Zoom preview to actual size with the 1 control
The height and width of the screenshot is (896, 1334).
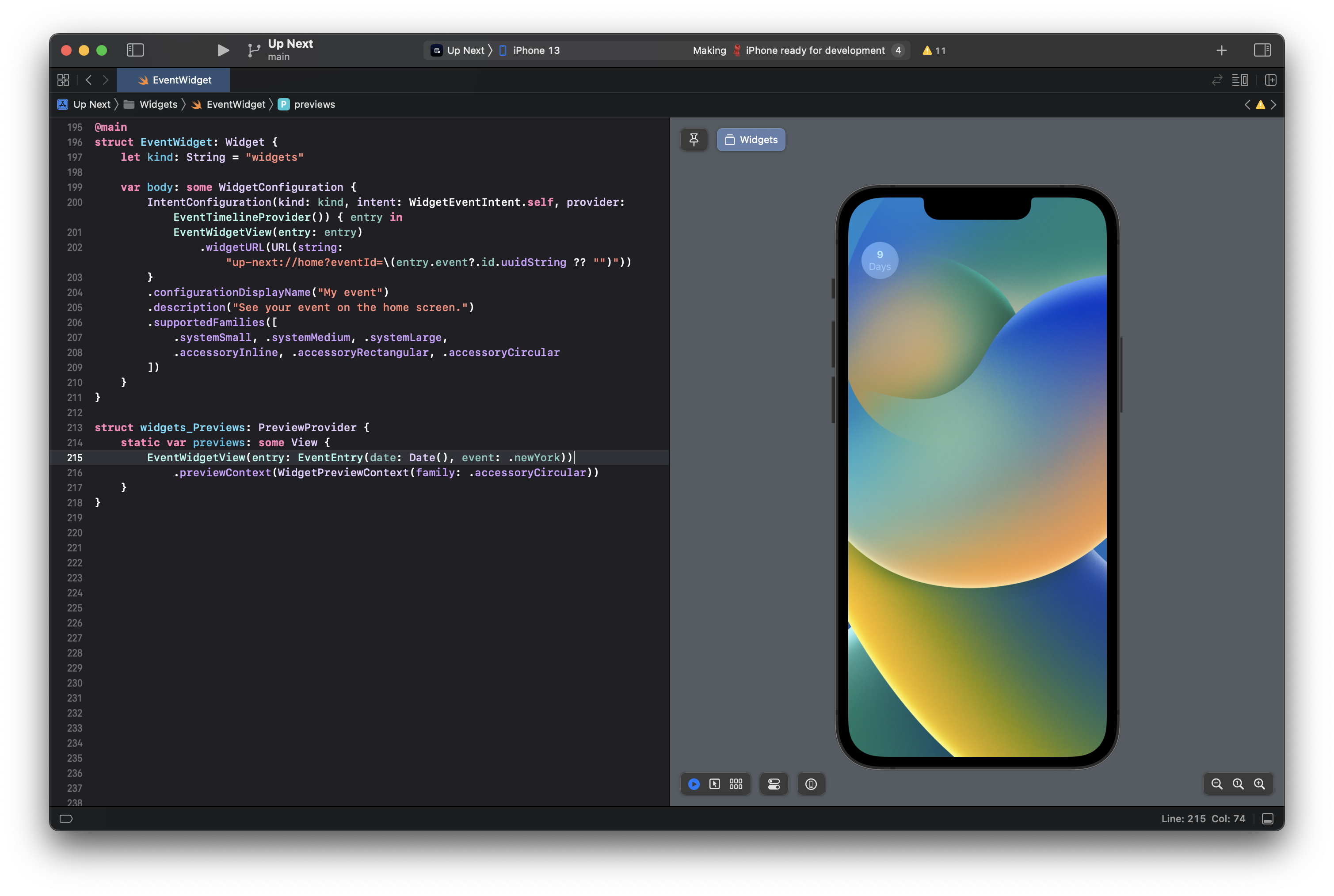[x=1238, y=784]
